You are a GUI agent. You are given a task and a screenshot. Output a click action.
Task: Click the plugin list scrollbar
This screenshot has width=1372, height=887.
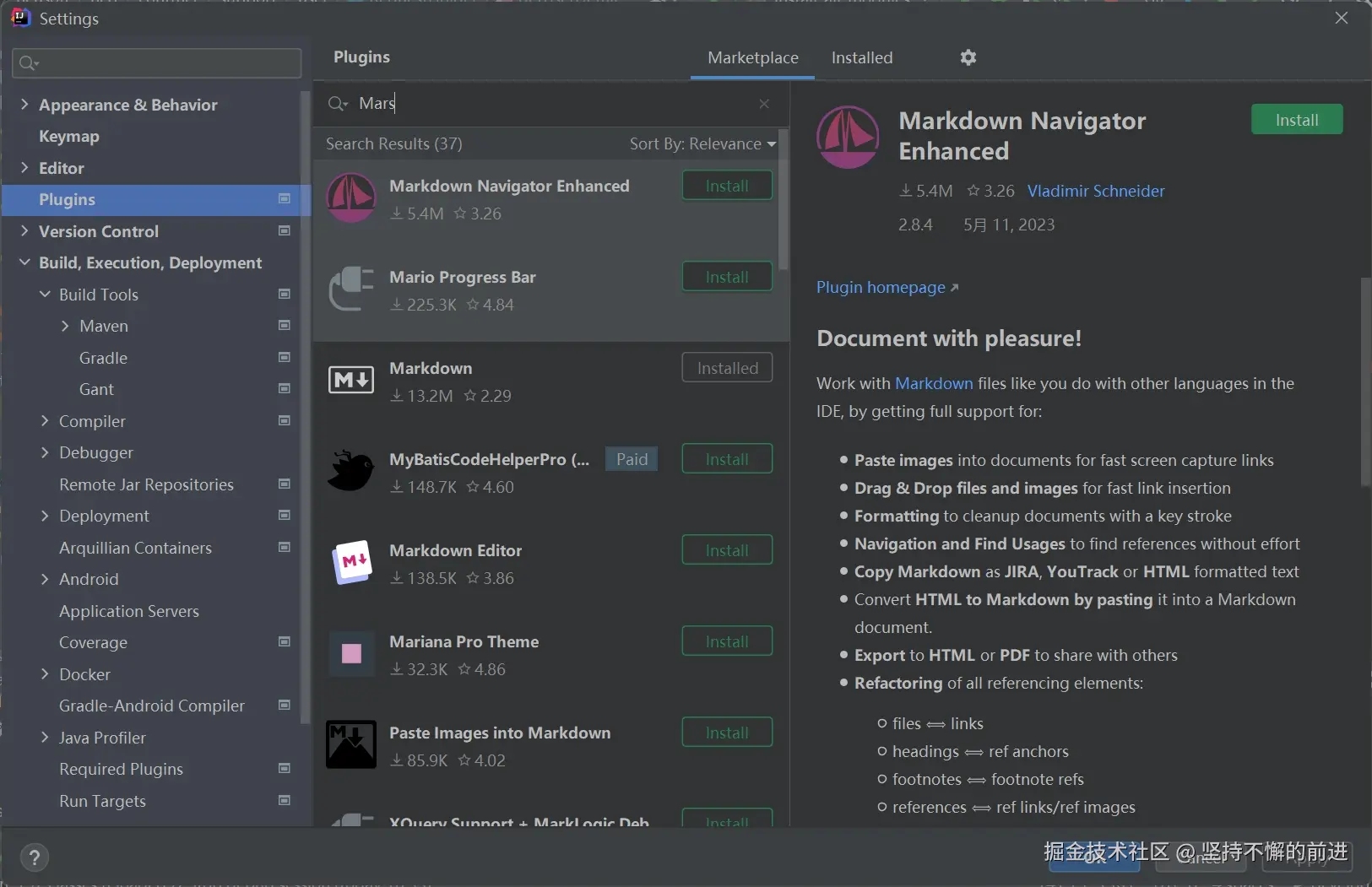[x=784, y=199]
